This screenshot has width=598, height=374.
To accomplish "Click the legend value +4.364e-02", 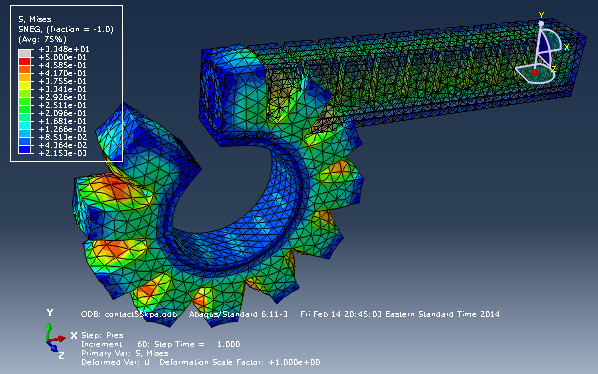I will (x=63, y=145).
